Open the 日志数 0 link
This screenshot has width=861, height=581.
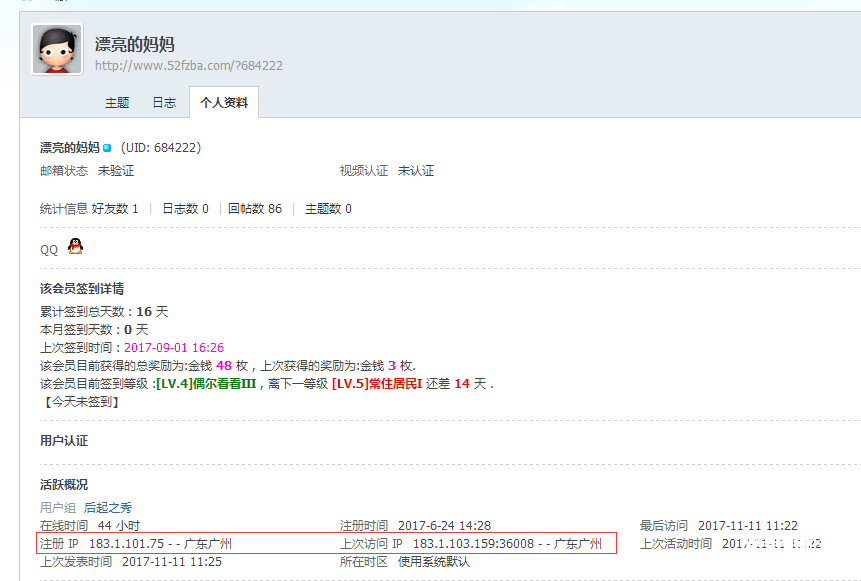tap(185, 209)
